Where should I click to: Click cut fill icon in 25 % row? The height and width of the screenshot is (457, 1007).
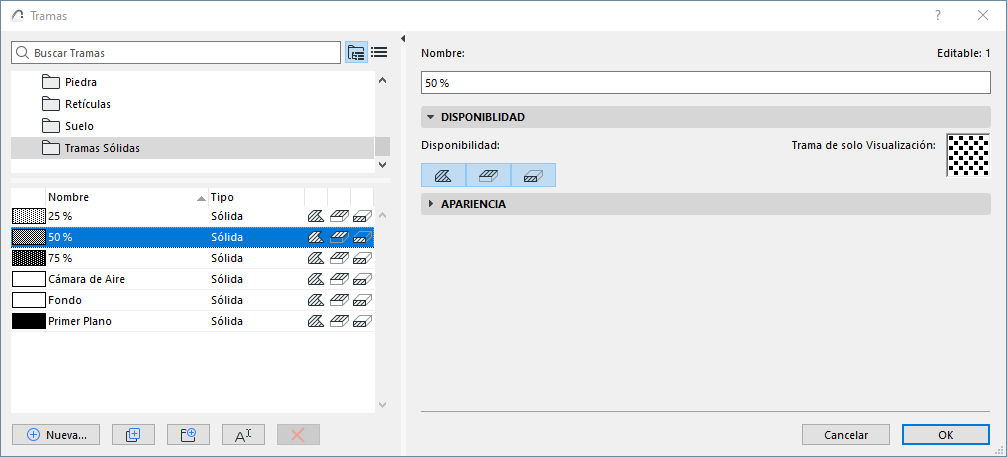point(363,216)
